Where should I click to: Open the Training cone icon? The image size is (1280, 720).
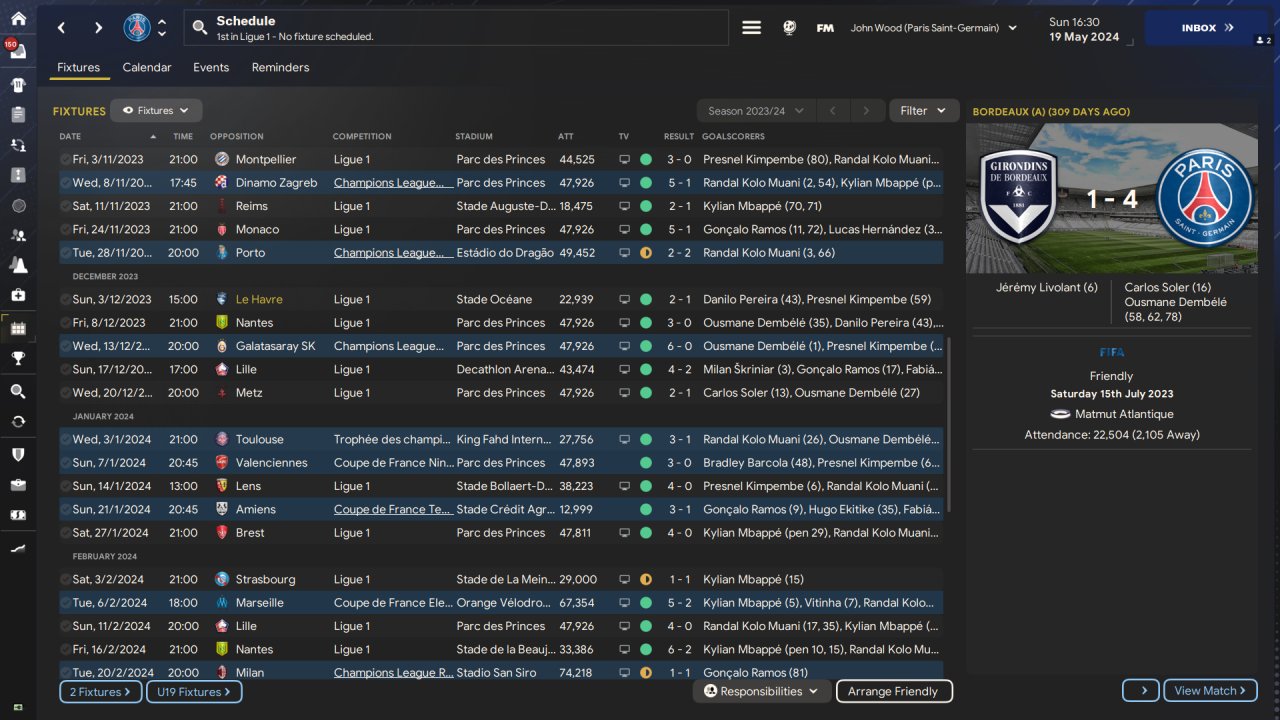click(18, 265)
